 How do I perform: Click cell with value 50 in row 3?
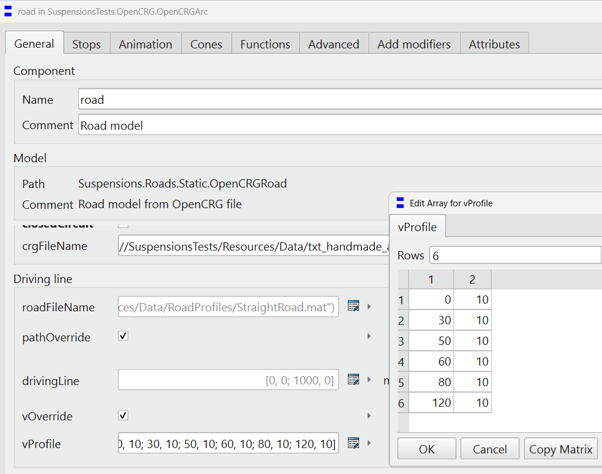[x=431, y=341]
